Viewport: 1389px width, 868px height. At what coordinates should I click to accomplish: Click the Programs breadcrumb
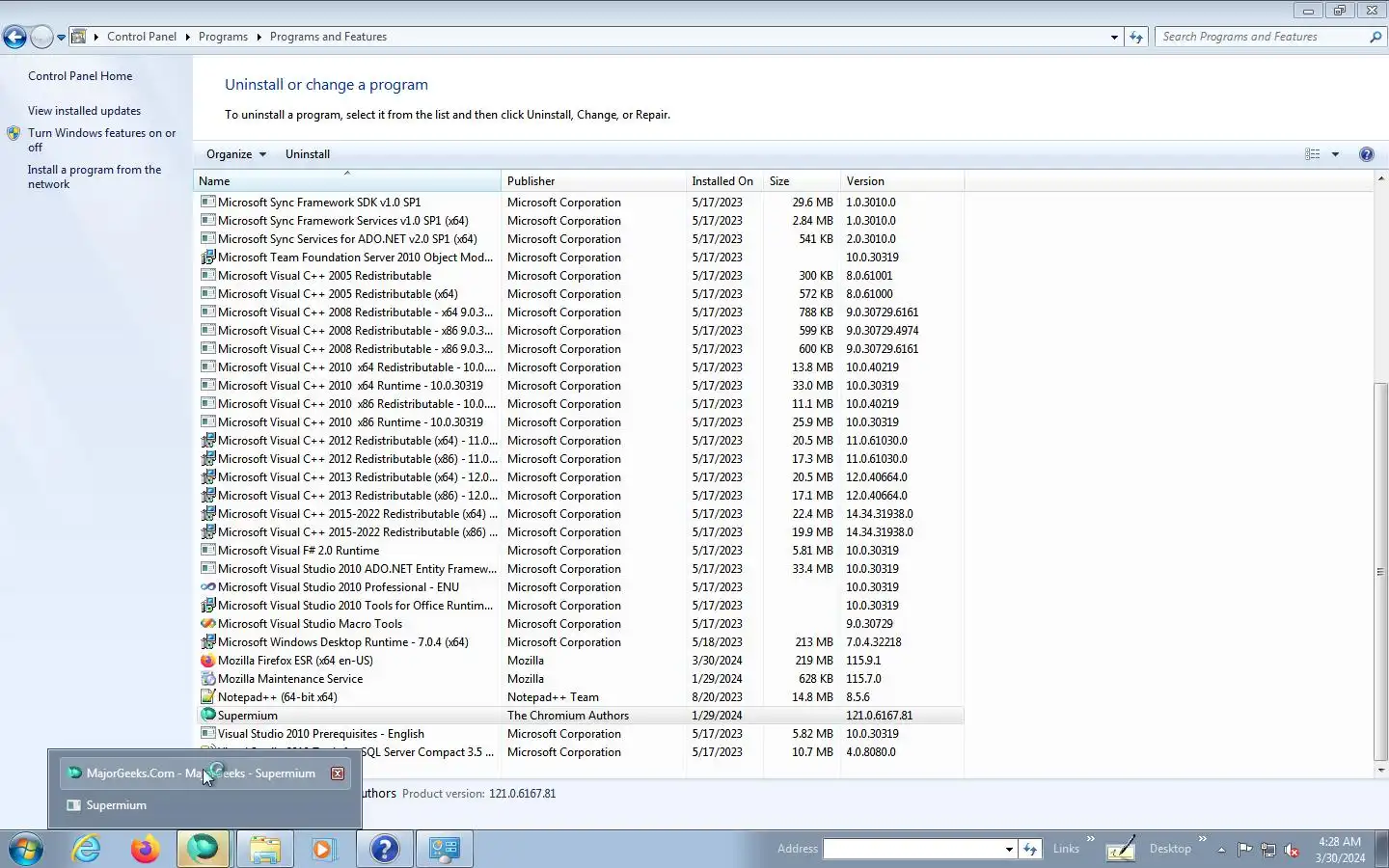[223, 37]
